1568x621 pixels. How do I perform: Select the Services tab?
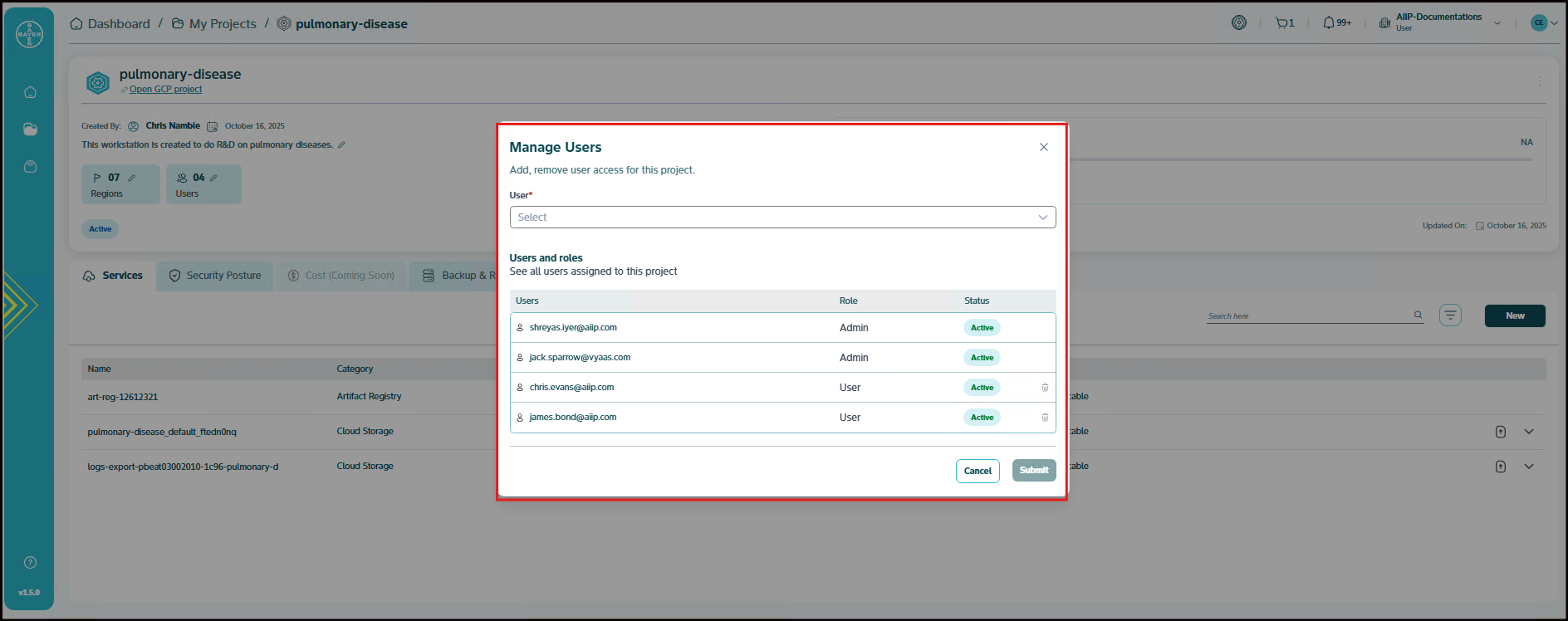click(113, 276)
